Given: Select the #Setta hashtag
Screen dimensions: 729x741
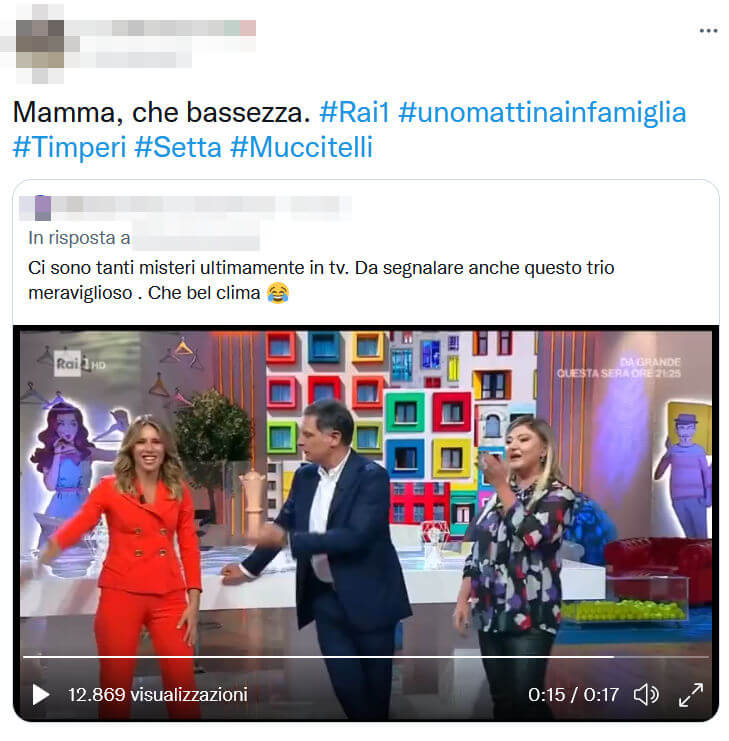Looking at the screenshot, I should (178, 147).
